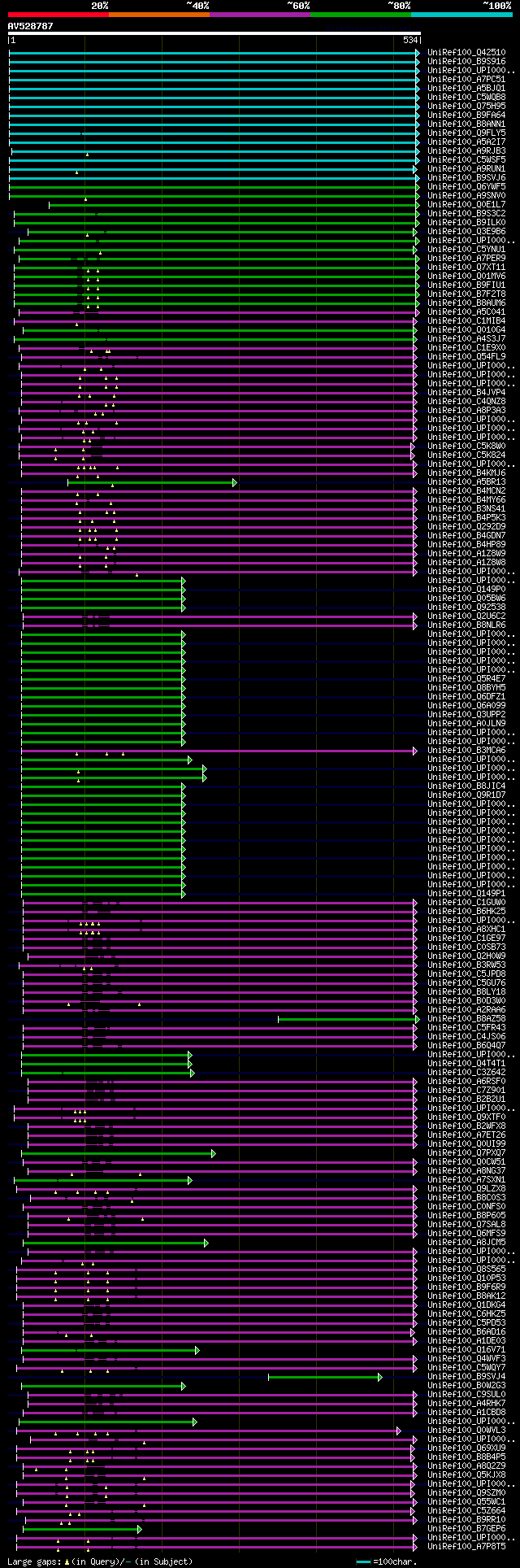Click hit label UniRef100_B6HK25
The width and height of the screenshot is (520, 1568).
point(468,912)
